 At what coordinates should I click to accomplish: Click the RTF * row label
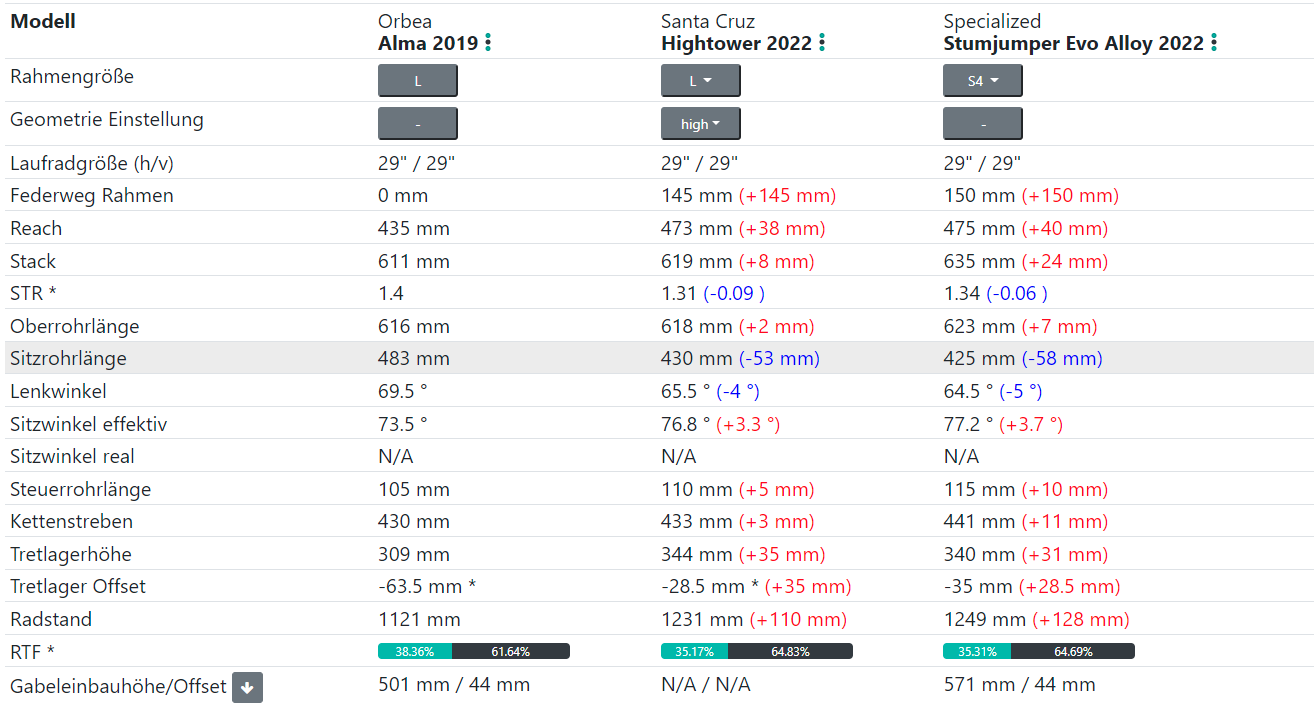(x=32, y=652)
